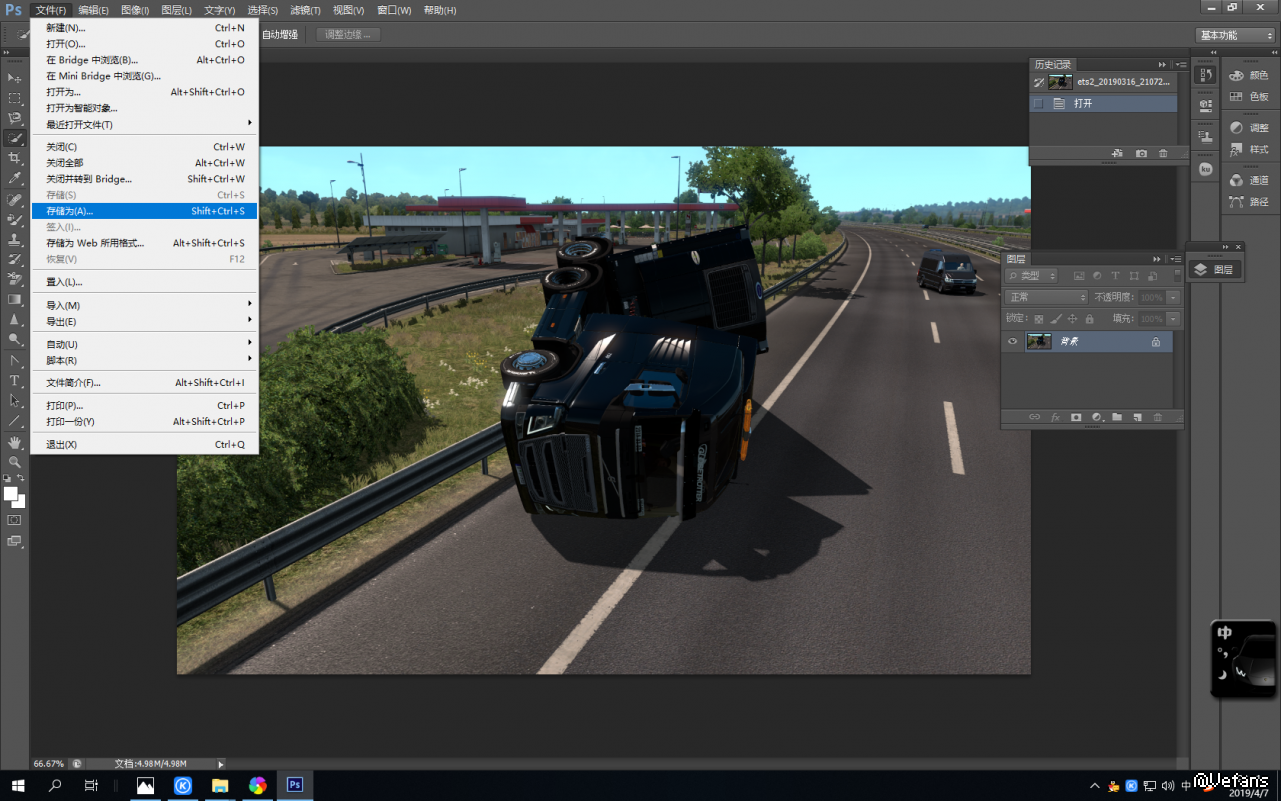Image resolution: width=1281 pixels, height=801 pixels.
Task: Open File Explorer from the taskbar
Action: 220,785
